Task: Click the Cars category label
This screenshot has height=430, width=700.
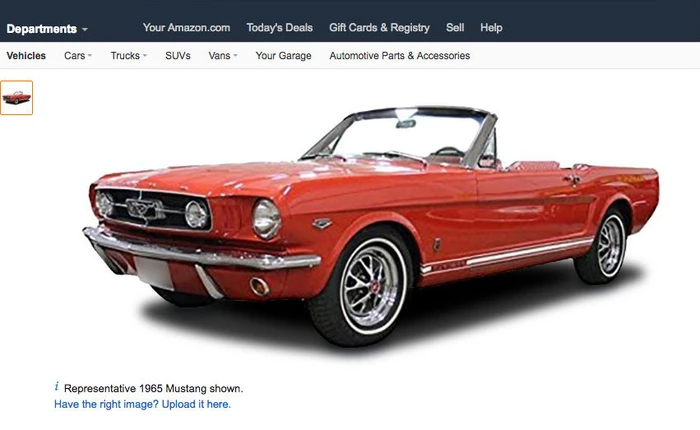Action: click(x=75, y=56)
